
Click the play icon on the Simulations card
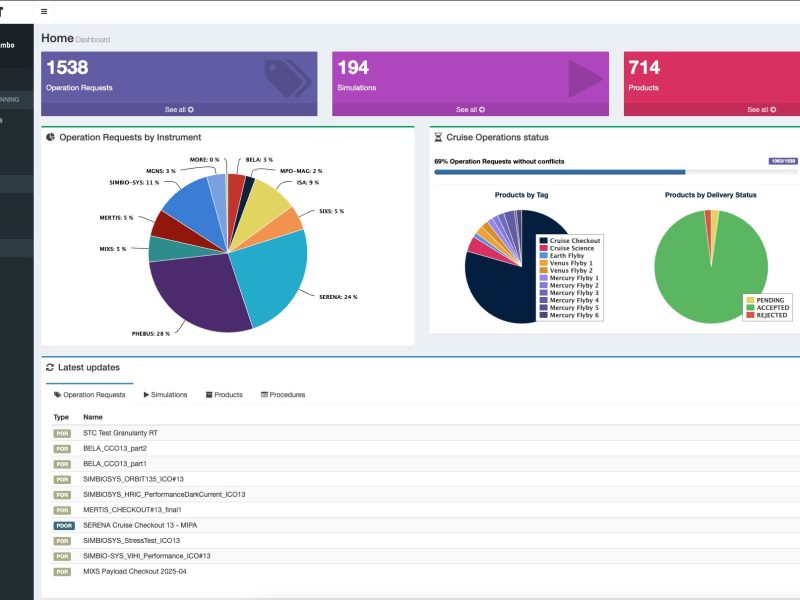pos(586,77)
